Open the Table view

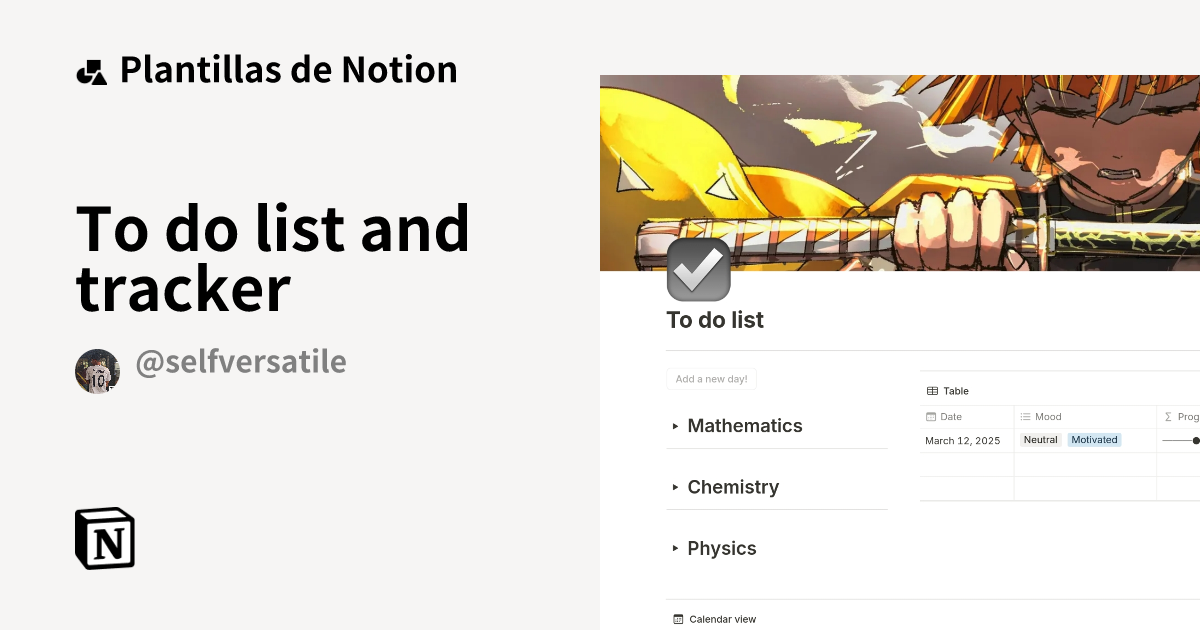point(947,391)
